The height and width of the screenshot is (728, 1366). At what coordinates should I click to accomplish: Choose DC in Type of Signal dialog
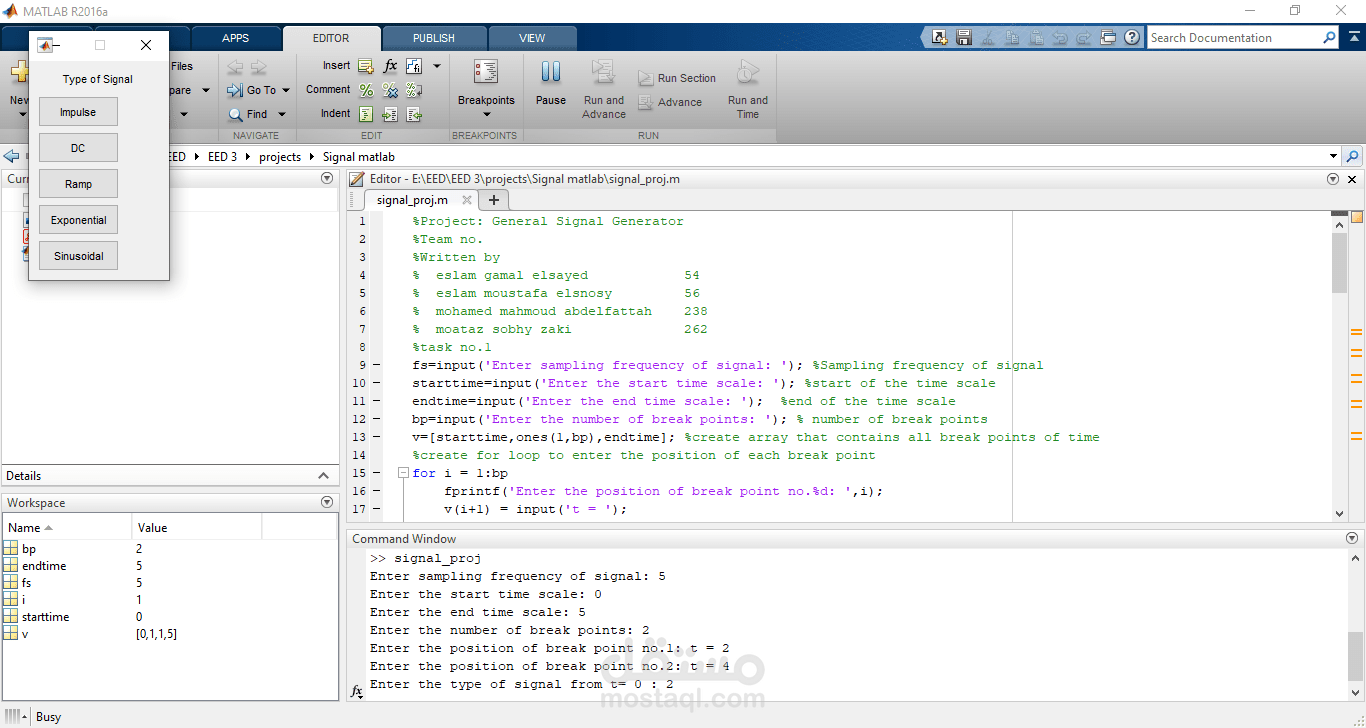click(78, 148)
